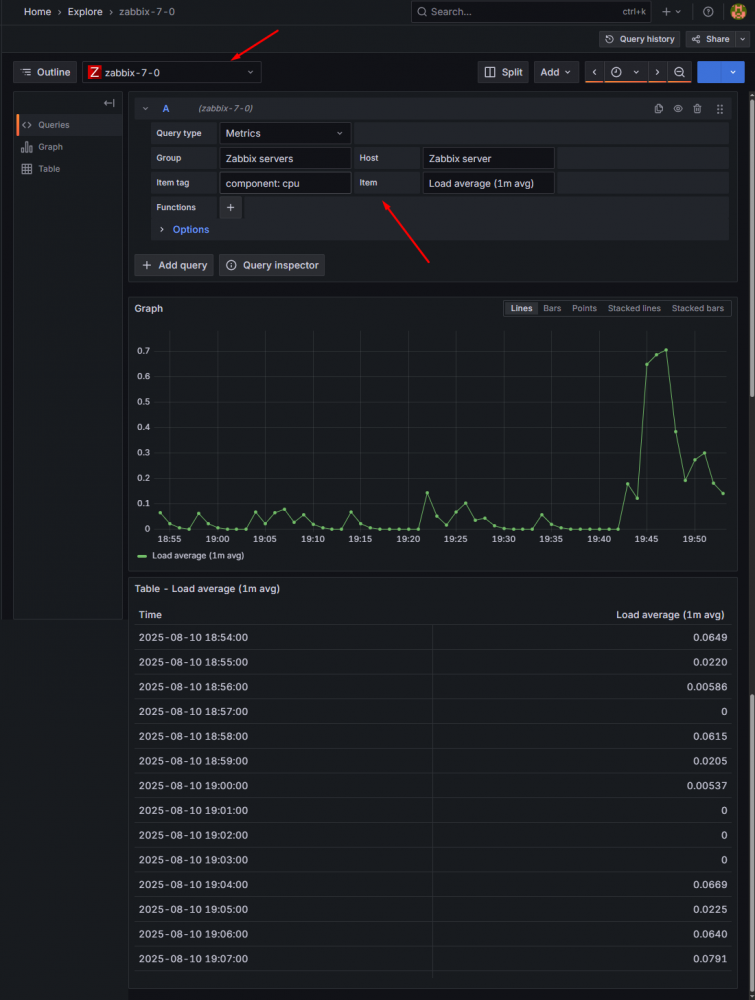The height and width of the screenshot is (1000, 755).
Task: Duplicate query A with copy icon
Action: click(x=659, y=108)
